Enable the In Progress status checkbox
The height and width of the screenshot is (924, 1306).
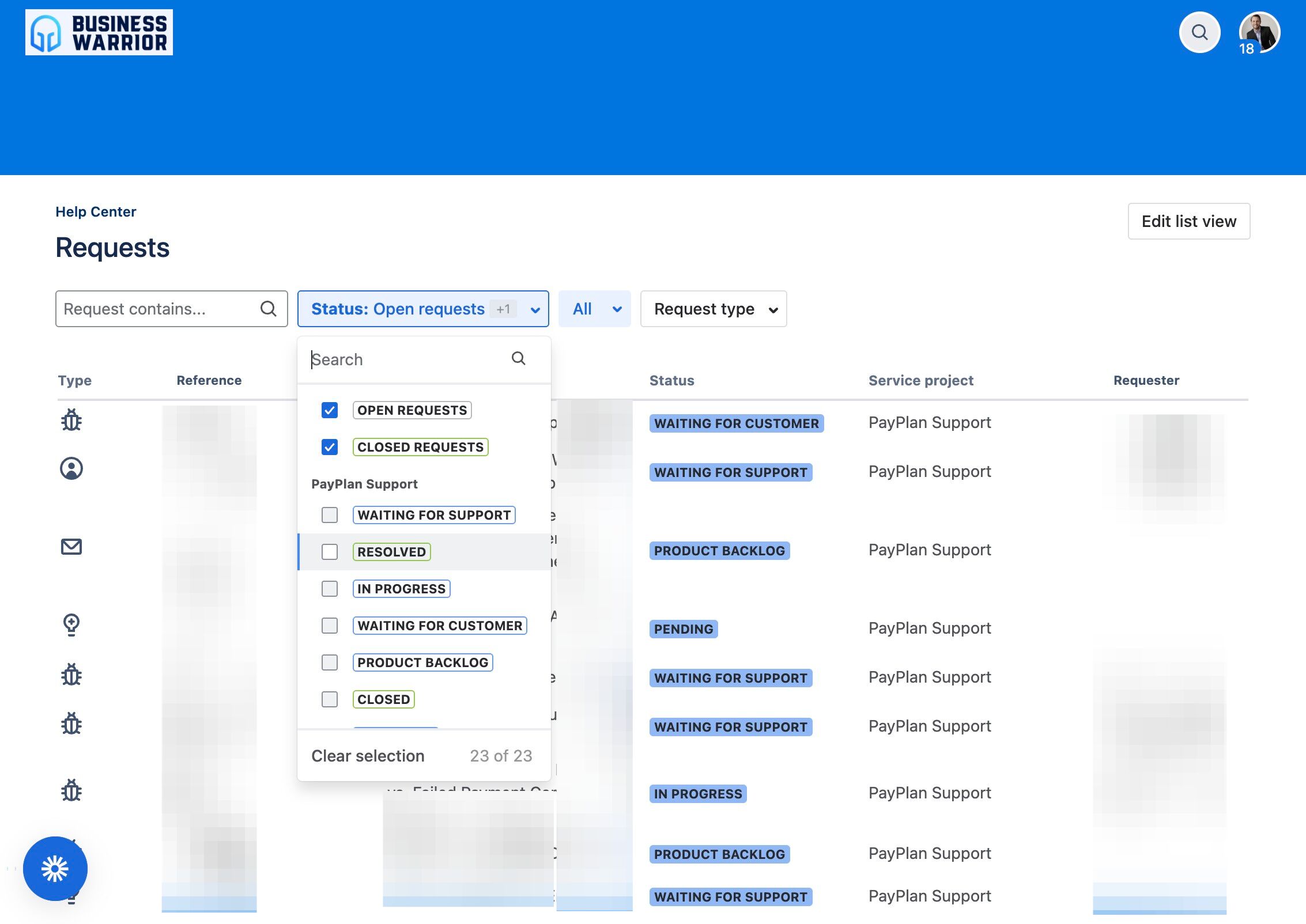tap(330, 589)
